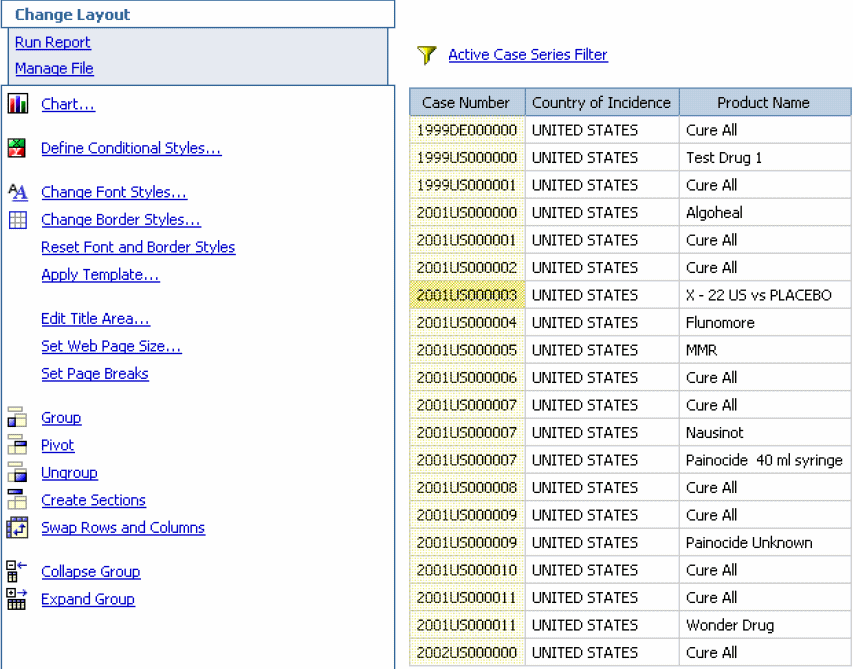Select case number 2001US000004 cell
Image resolution: width=853 pixels, height=669 pixels.
click(467, 323)
